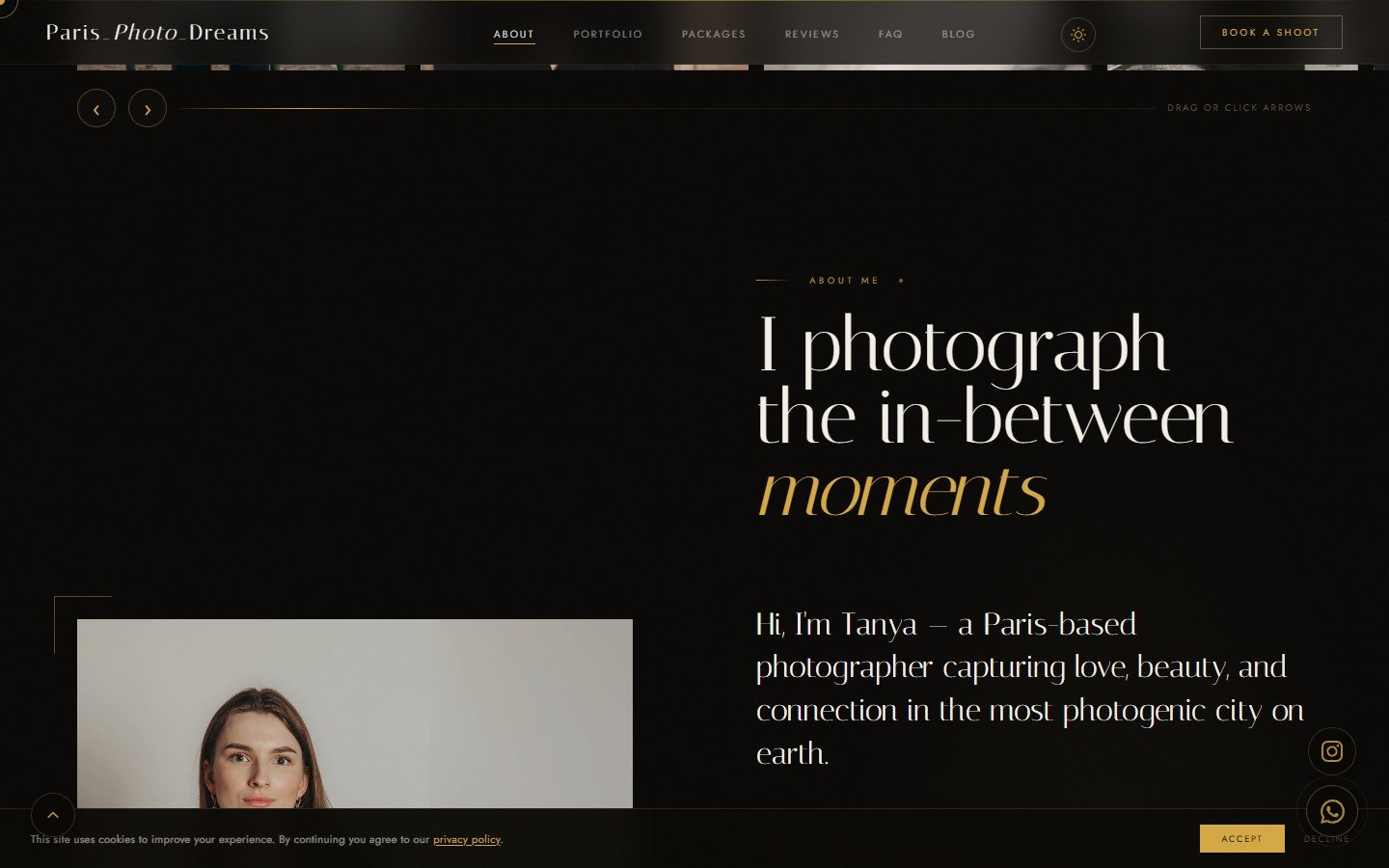Start a WhatsApp chat from the floating icon
Image resolution: width=1389 pixels, height=868 pixels.
pyautogui.click(x=1331, y=811)
